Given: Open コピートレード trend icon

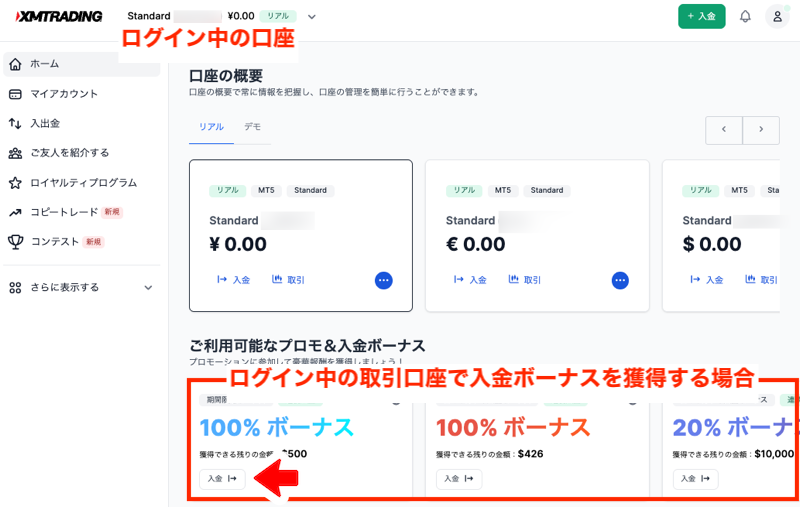Looking at the screenshot, I should point(15,213).
